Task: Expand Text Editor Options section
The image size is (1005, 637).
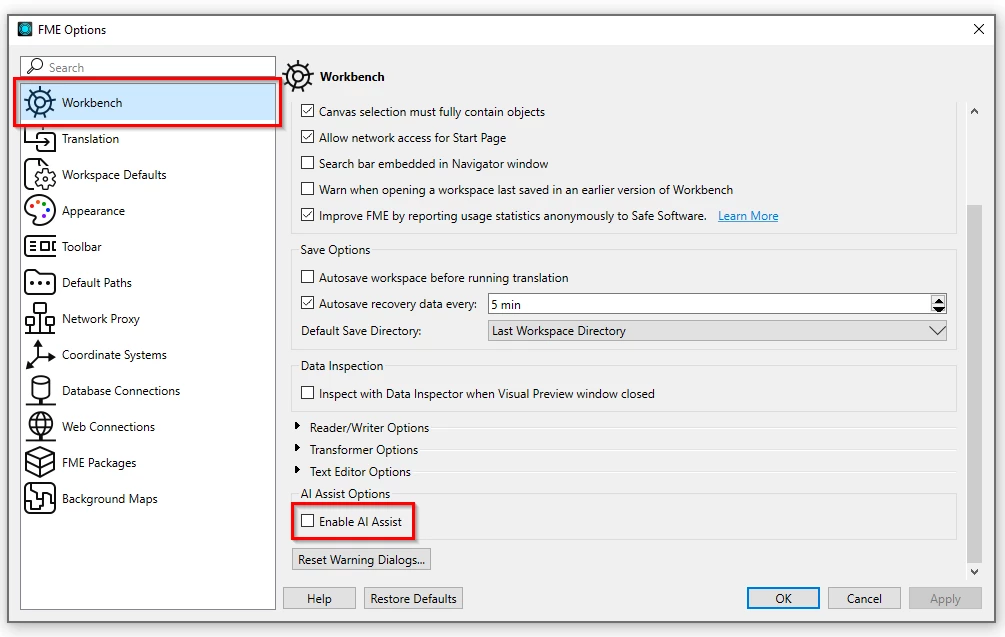Action: (x=297, y=470)
